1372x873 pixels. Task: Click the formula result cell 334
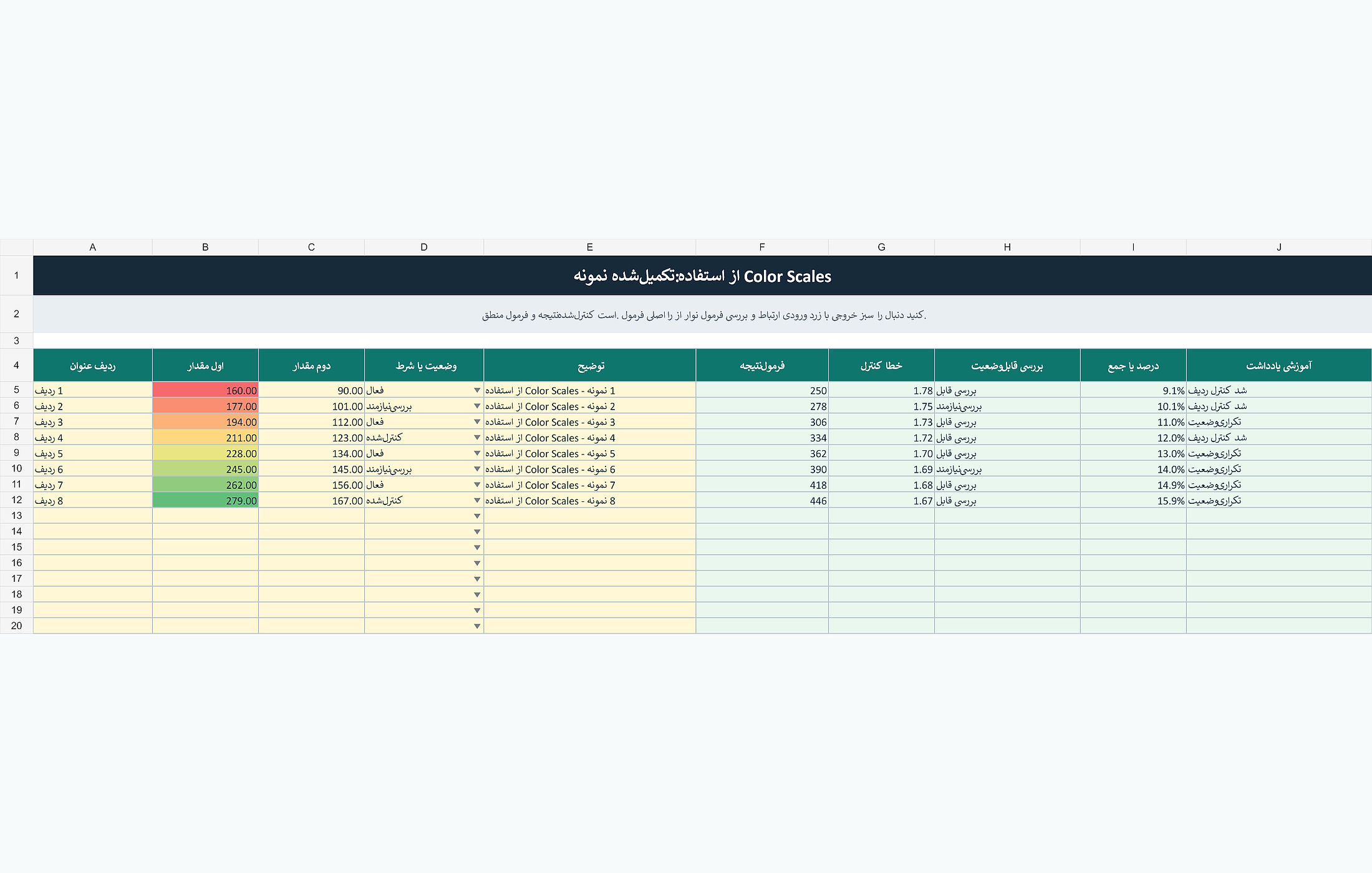click(762, 438)
